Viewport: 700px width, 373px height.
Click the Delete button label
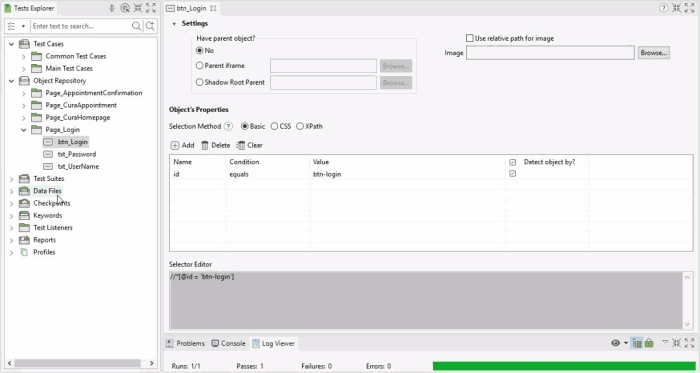pyautogui.click(x=221, y=145)
